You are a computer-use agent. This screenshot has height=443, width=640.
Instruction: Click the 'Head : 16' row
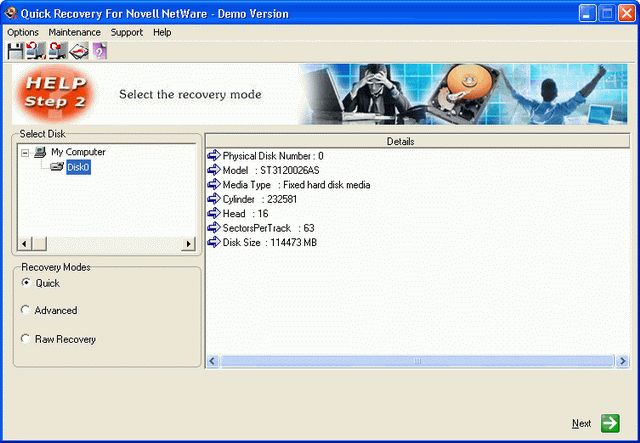coord(245,214)
